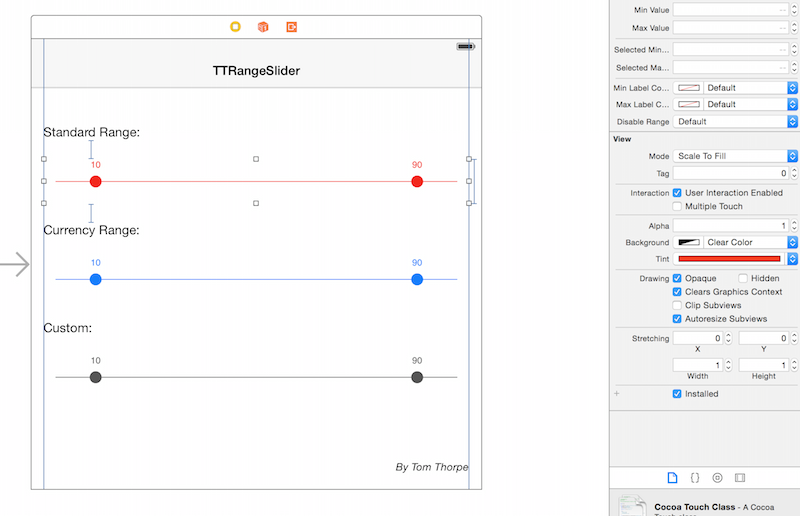Screen dimensions: 800x516
Task: Toggle the Installed checkbox
Action: (677, 394)
